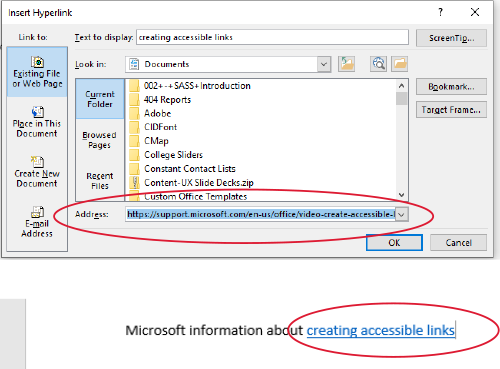Go up one folder level
Image resolution: width=500 pixels, height=369 pixels.
346,64
